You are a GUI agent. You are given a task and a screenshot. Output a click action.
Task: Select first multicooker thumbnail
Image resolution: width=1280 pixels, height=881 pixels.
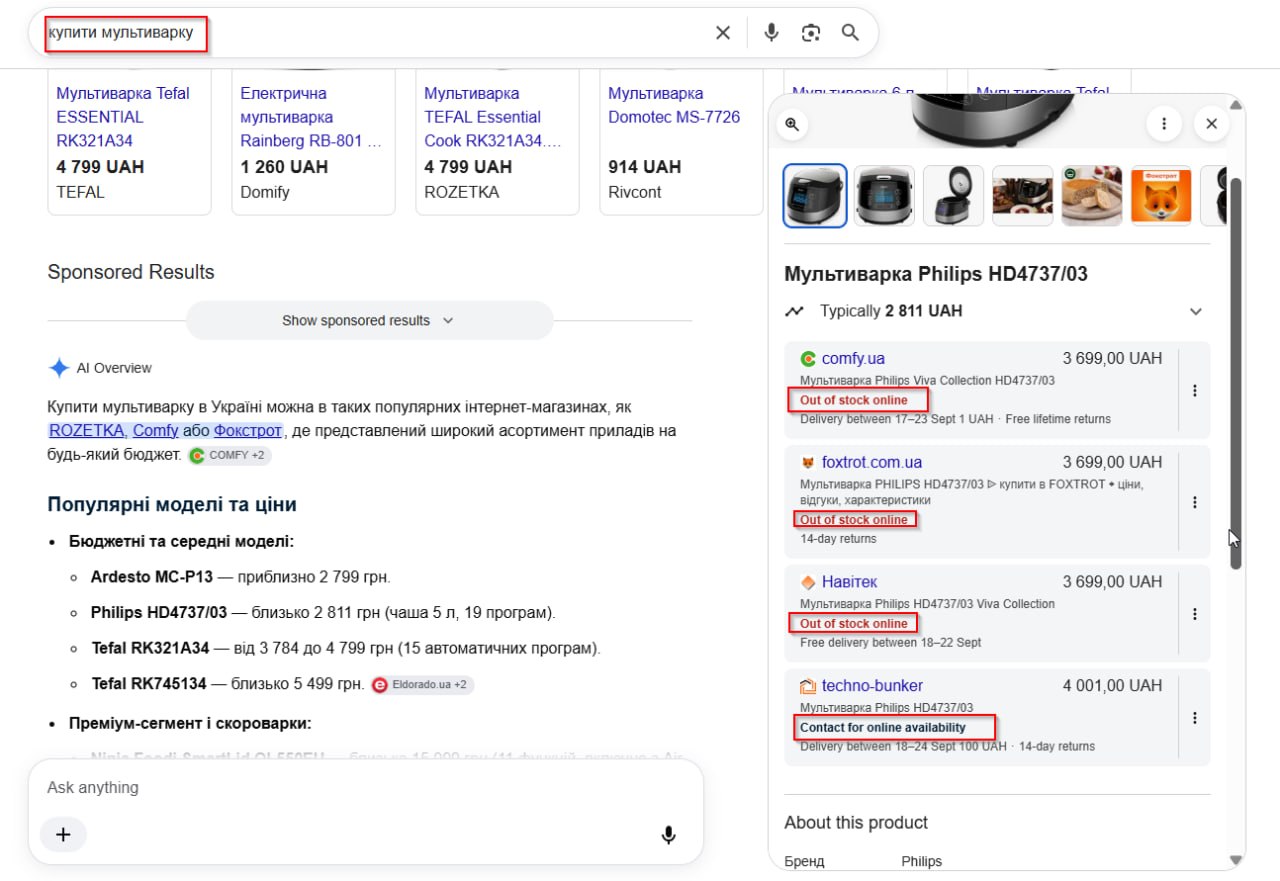click(815, 196)
